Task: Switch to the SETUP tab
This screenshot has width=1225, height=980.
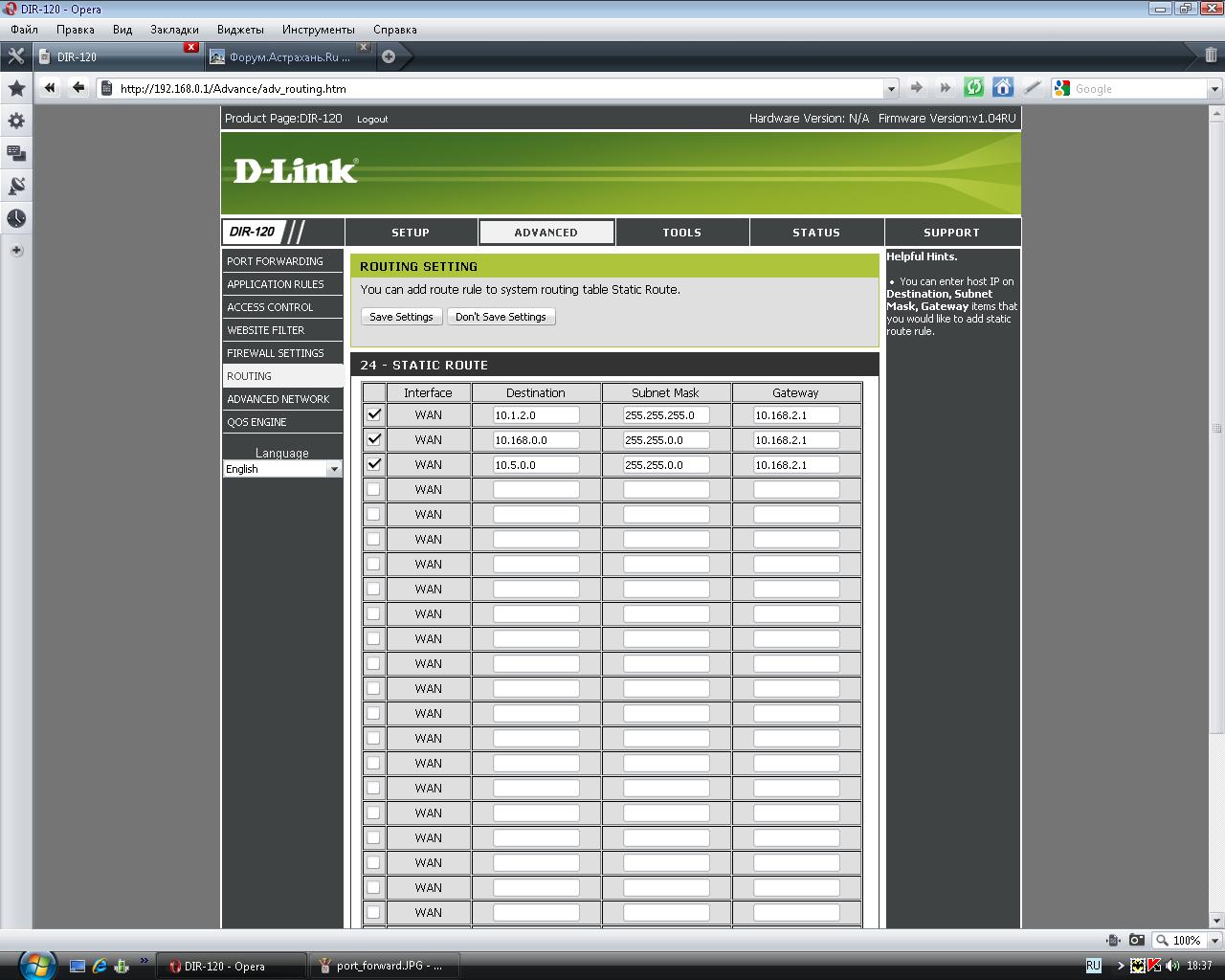Action: click(x=411, y=232)
